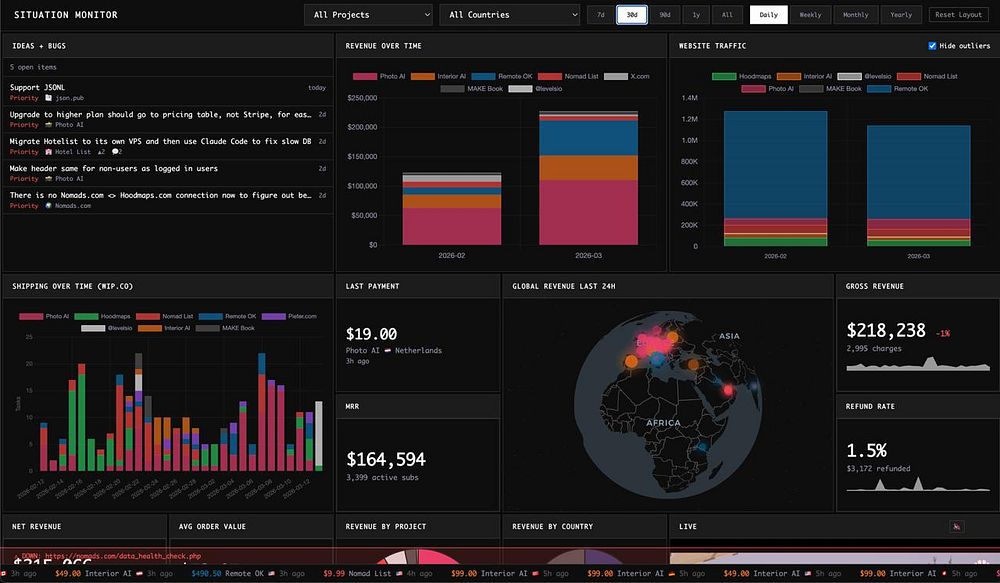
Task: Click the All Countries dropdown chevron arrow
Action: pyautogui.click(x=574, y=15)
